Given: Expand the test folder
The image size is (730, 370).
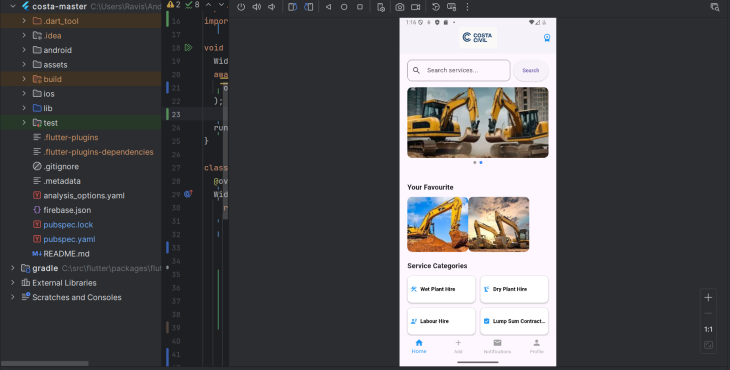Looking at the screenshot, I should click(24, 123).
